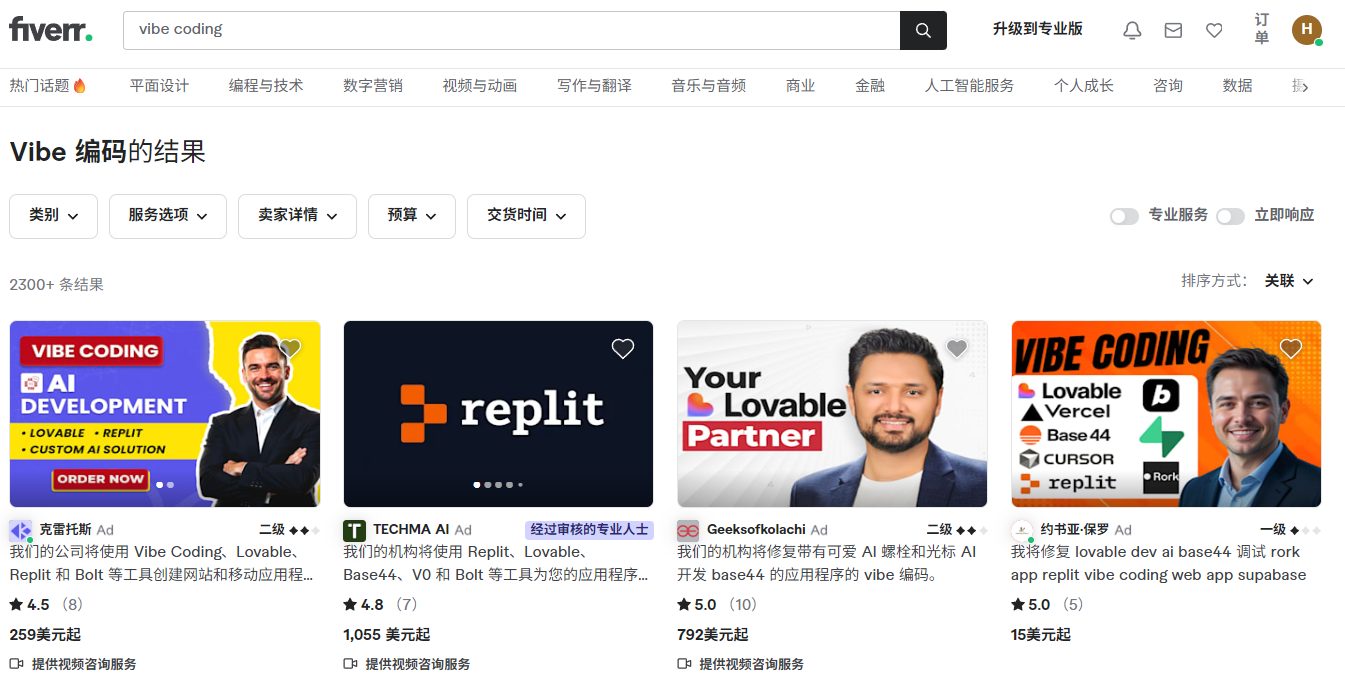Click video icon under 792美元起 gig
1345x694 pixels.
click(x=684, y=663)
